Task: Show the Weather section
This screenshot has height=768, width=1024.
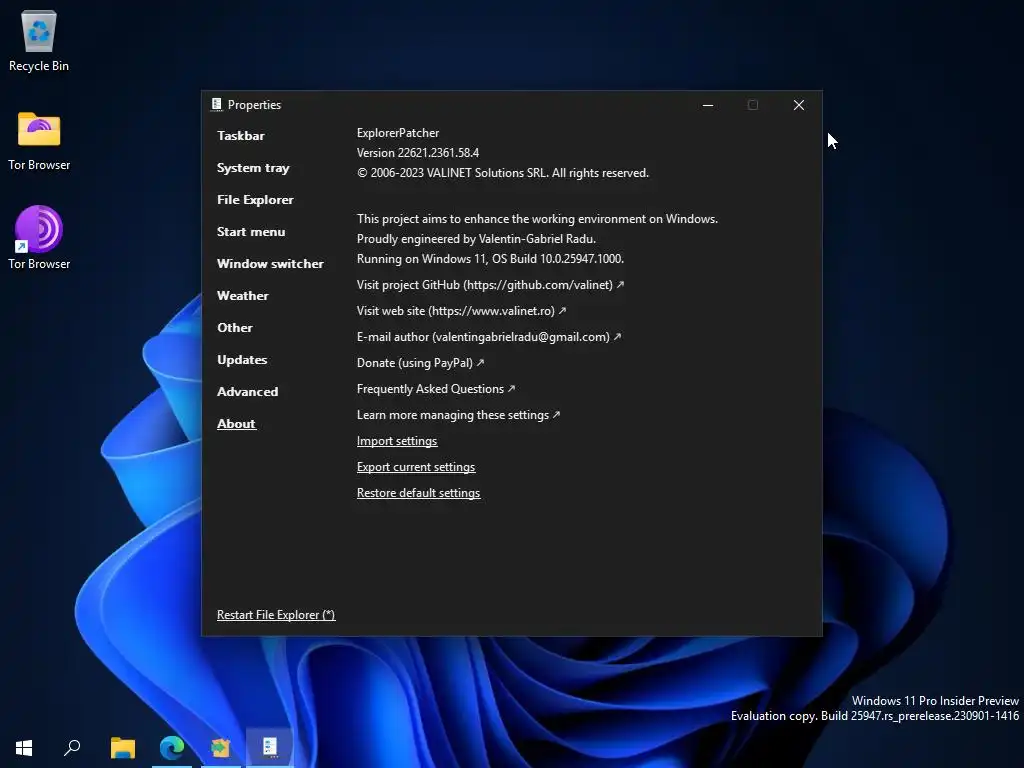Action: coord(242,296)
